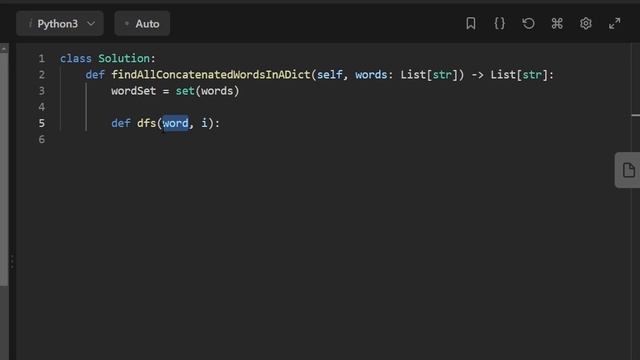Click line number 4 in the gutter

(42, 107)
